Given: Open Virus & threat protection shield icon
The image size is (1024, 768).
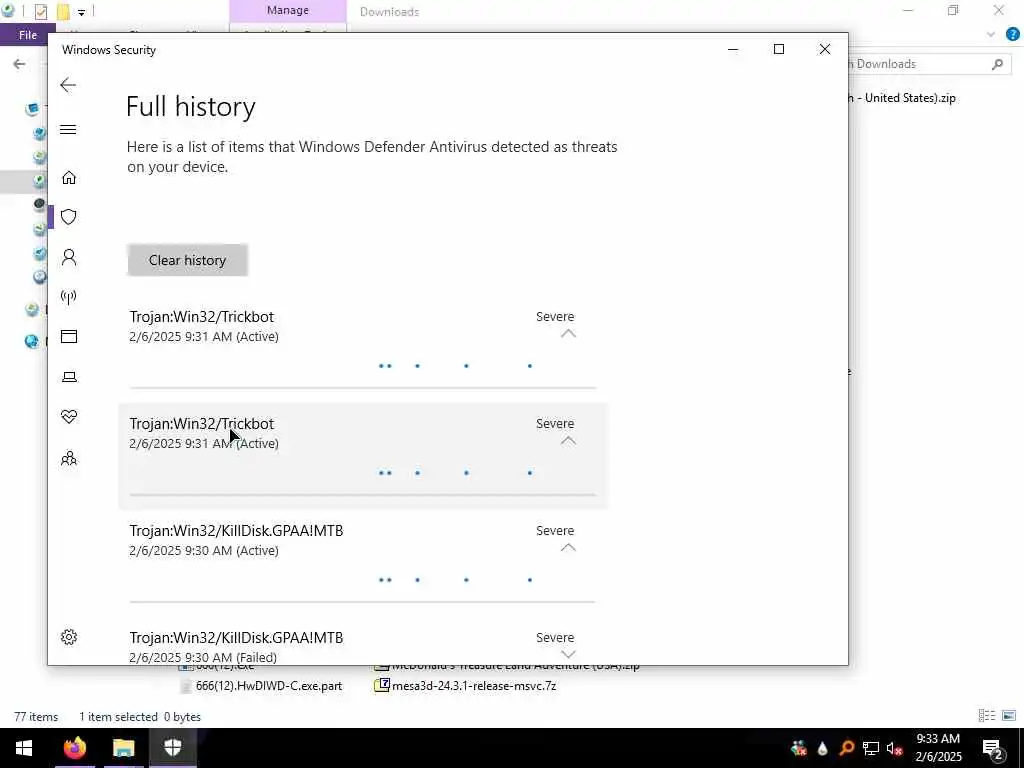Looking at the screenshot, I should [x=69, y=217].
